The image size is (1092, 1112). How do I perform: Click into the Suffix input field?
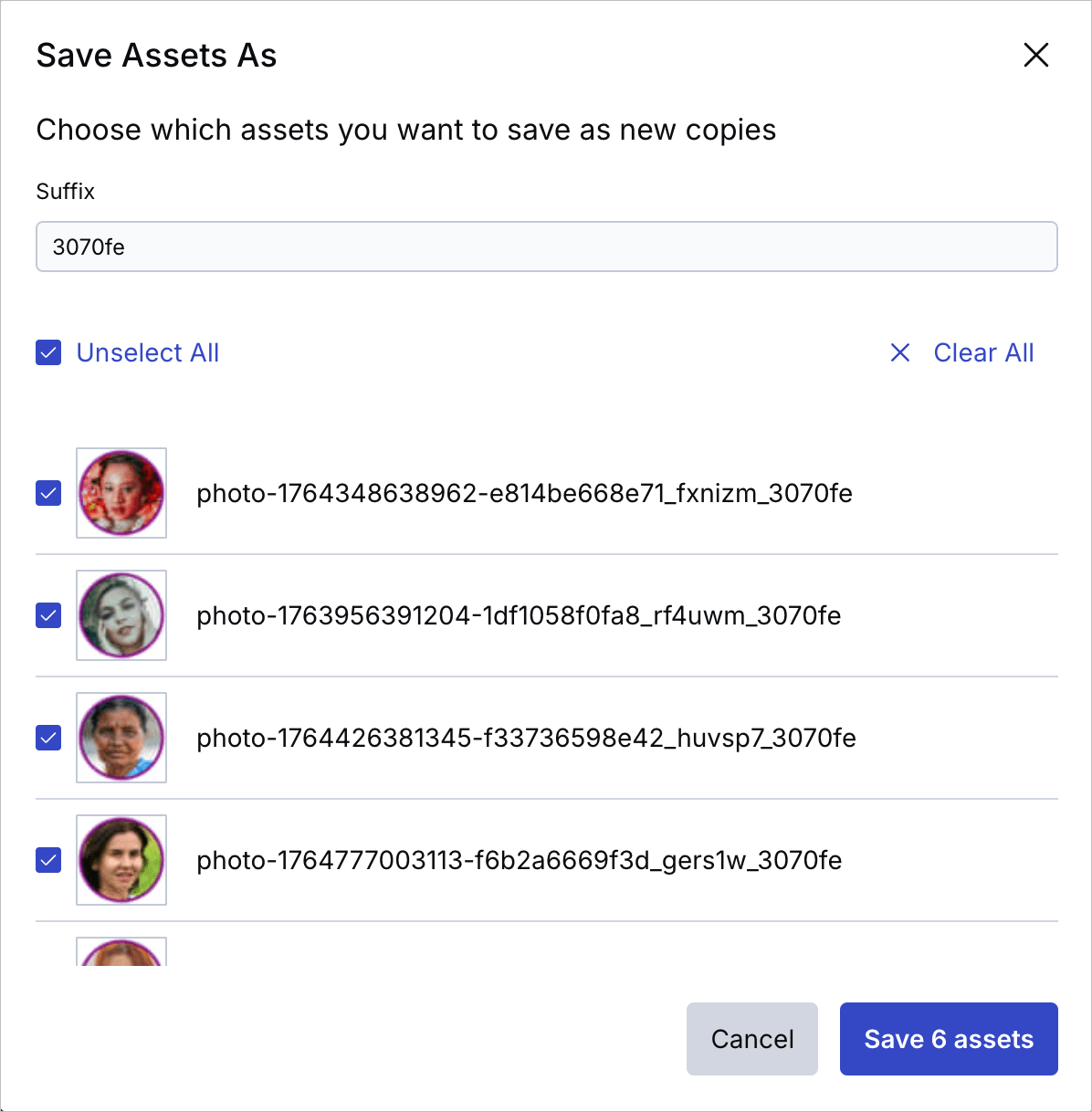pos(546,247)
